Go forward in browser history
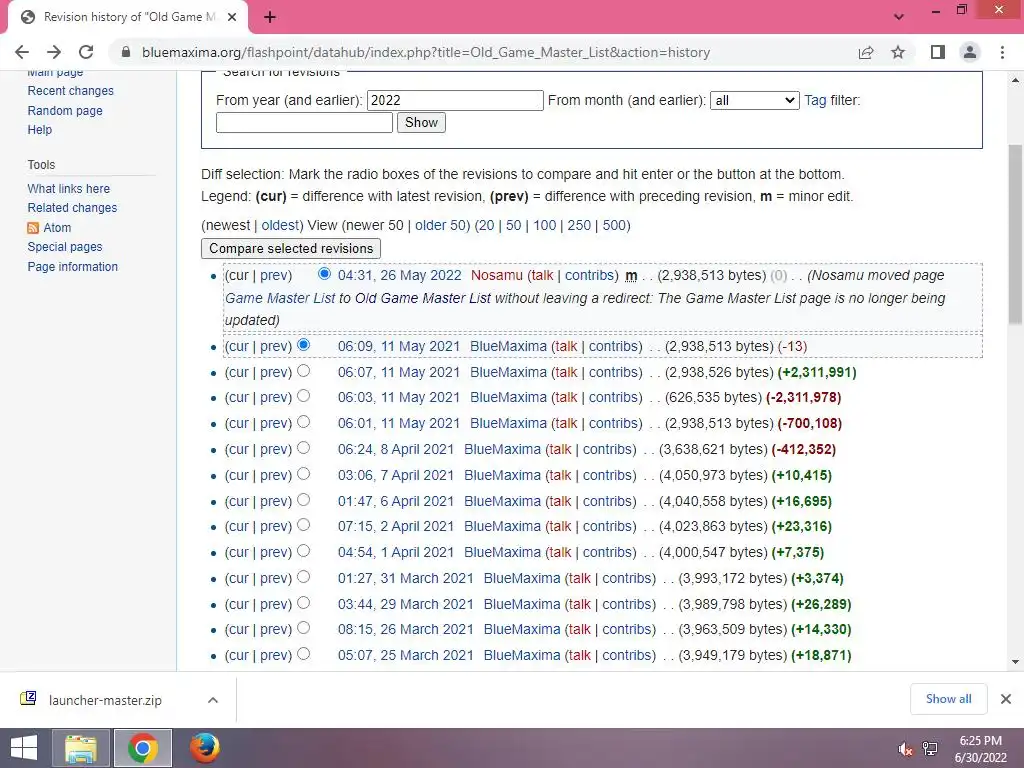1024x768 pixels. (54, 52)
